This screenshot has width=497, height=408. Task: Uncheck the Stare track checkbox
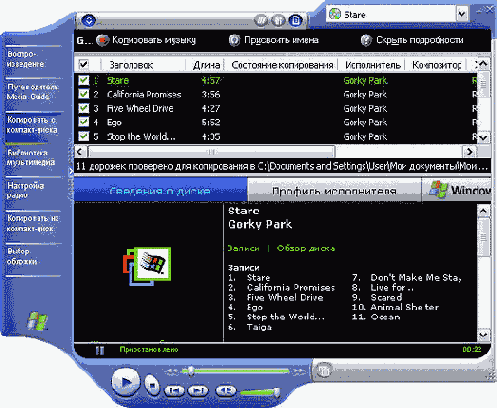click(83, 80)
